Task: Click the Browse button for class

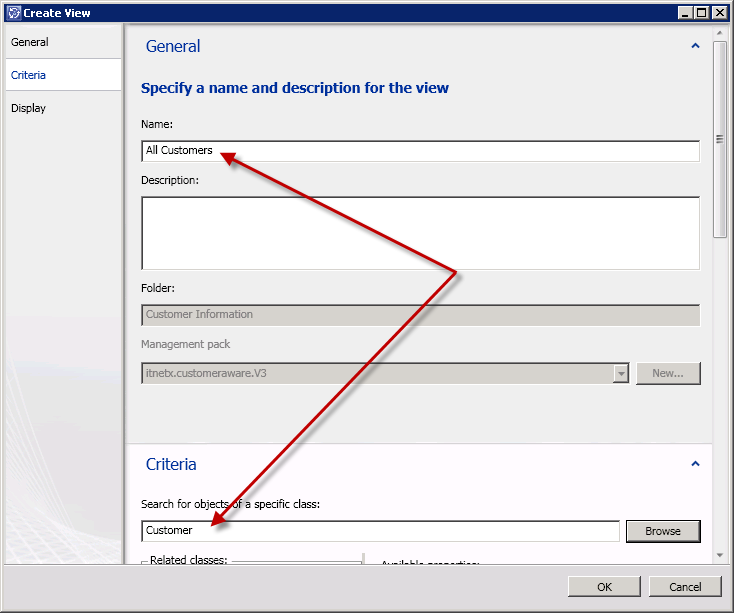Action: (662, 531)
